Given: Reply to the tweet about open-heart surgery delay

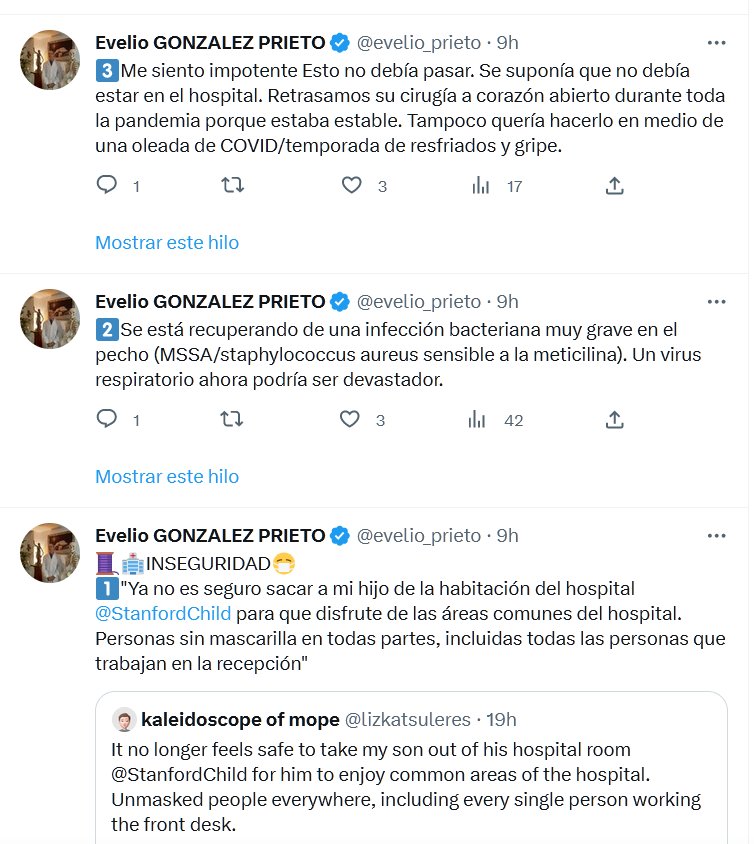Looking at the screenshot, I should [x=107, y=186].
